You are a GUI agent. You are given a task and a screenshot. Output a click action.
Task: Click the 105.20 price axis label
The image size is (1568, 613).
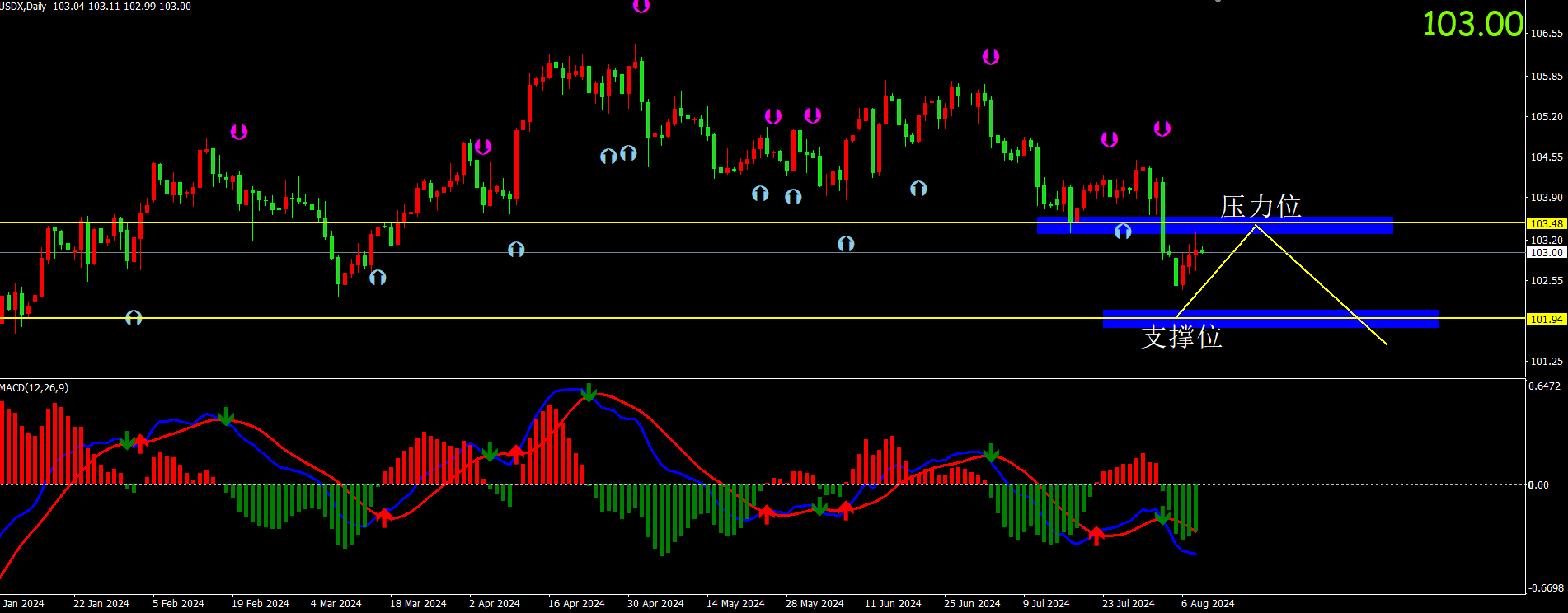[x=1547, y=117]
